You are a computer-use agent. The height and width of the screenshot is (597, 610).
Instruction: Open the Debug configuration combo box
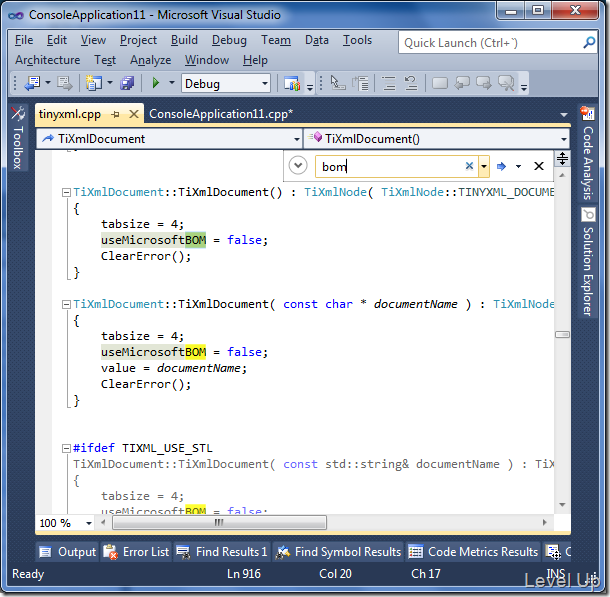click(x=226, y=84)
